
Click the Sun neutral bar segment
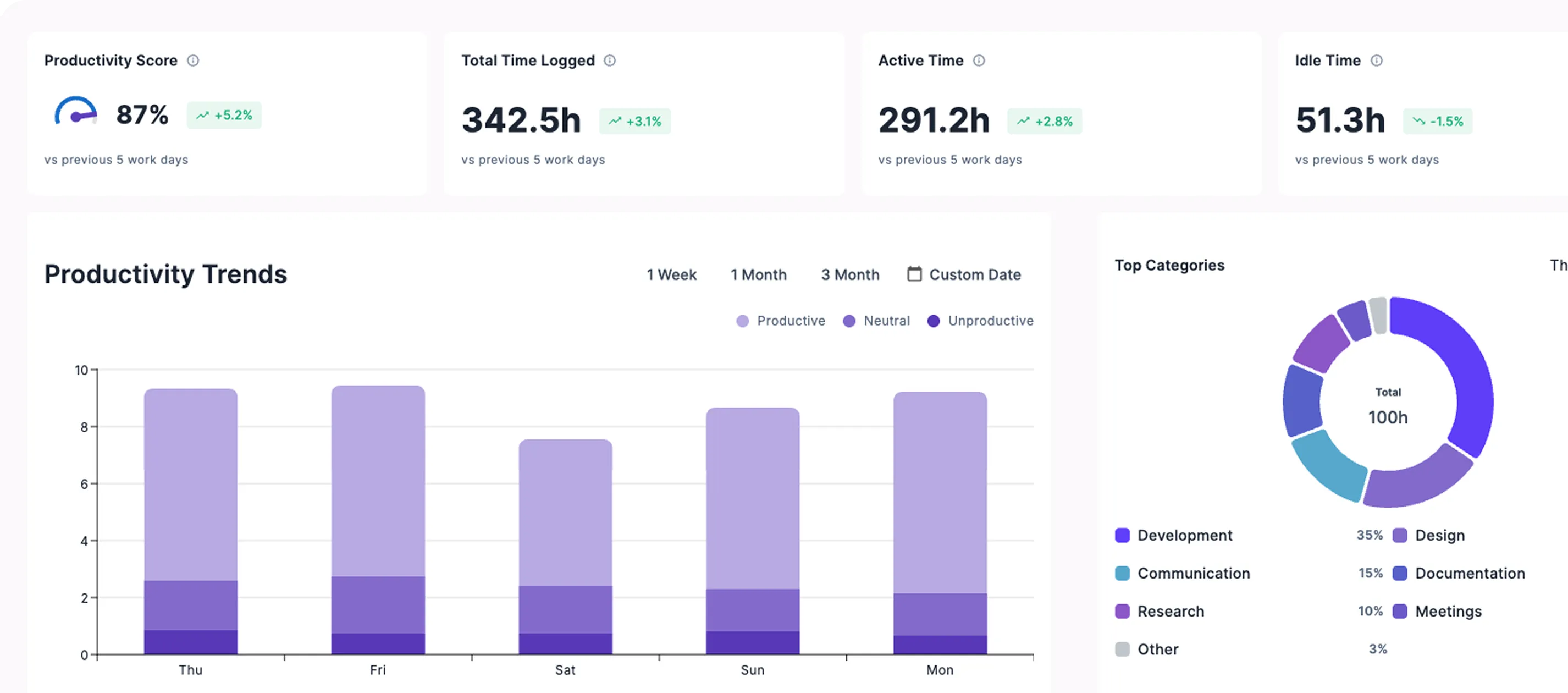(753, 610)
